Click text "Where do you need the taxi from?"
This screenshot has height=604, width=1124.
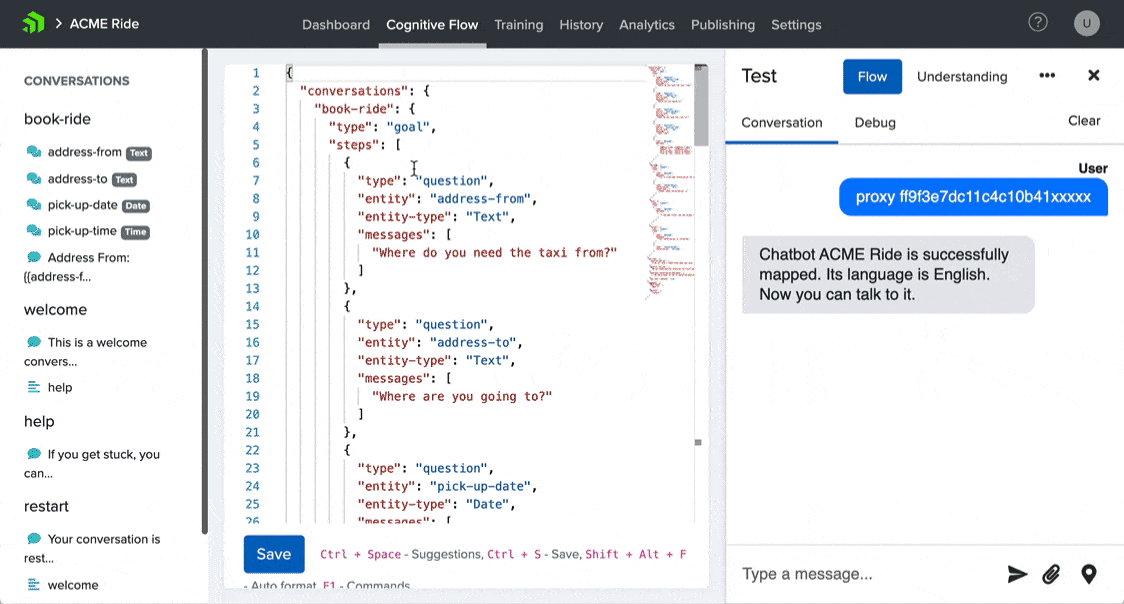tap(494, 252)
